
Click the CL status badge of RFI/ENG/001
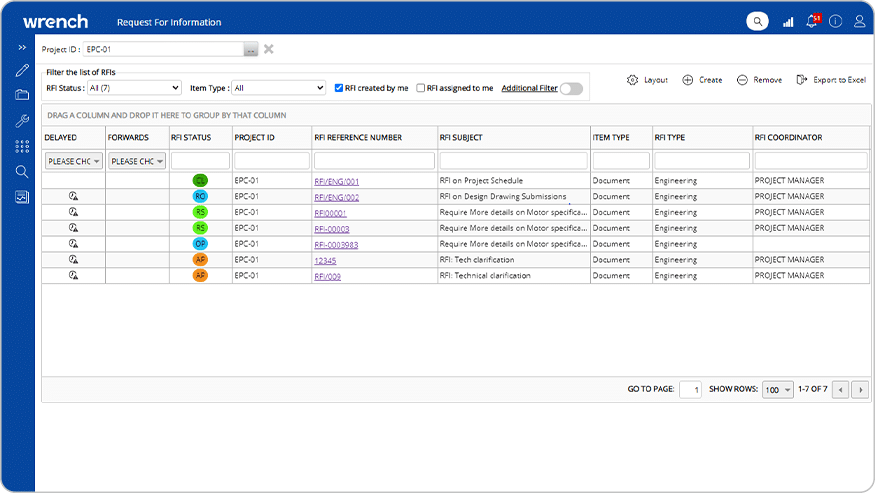(200, 180)
